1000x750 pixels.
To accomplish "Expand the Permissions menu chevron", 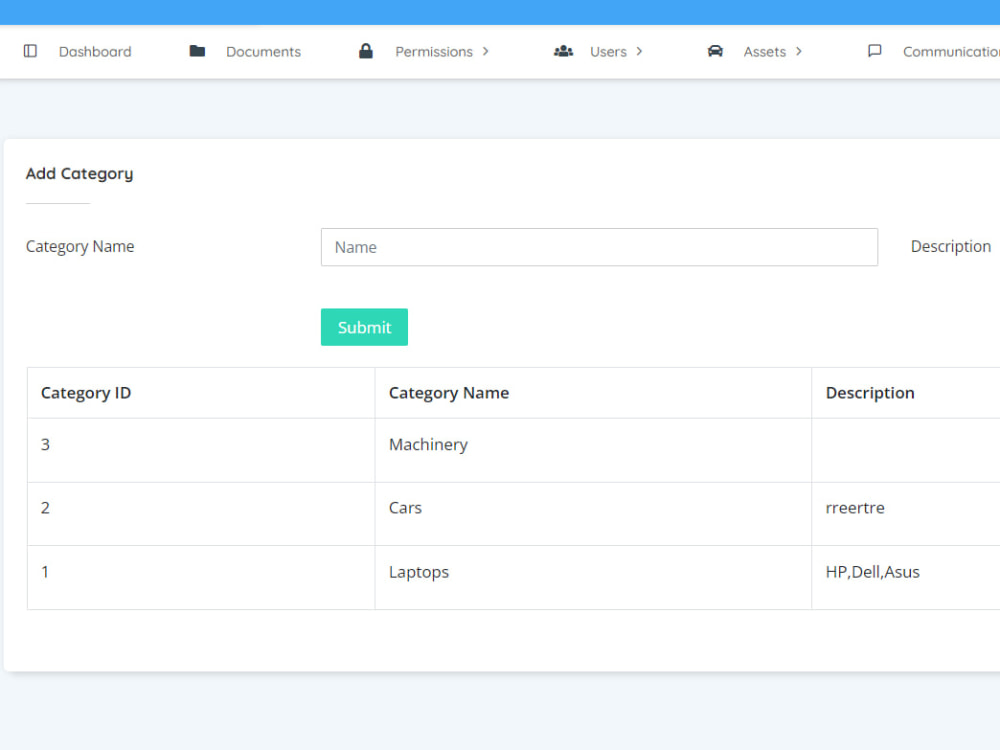I will 485,51.
